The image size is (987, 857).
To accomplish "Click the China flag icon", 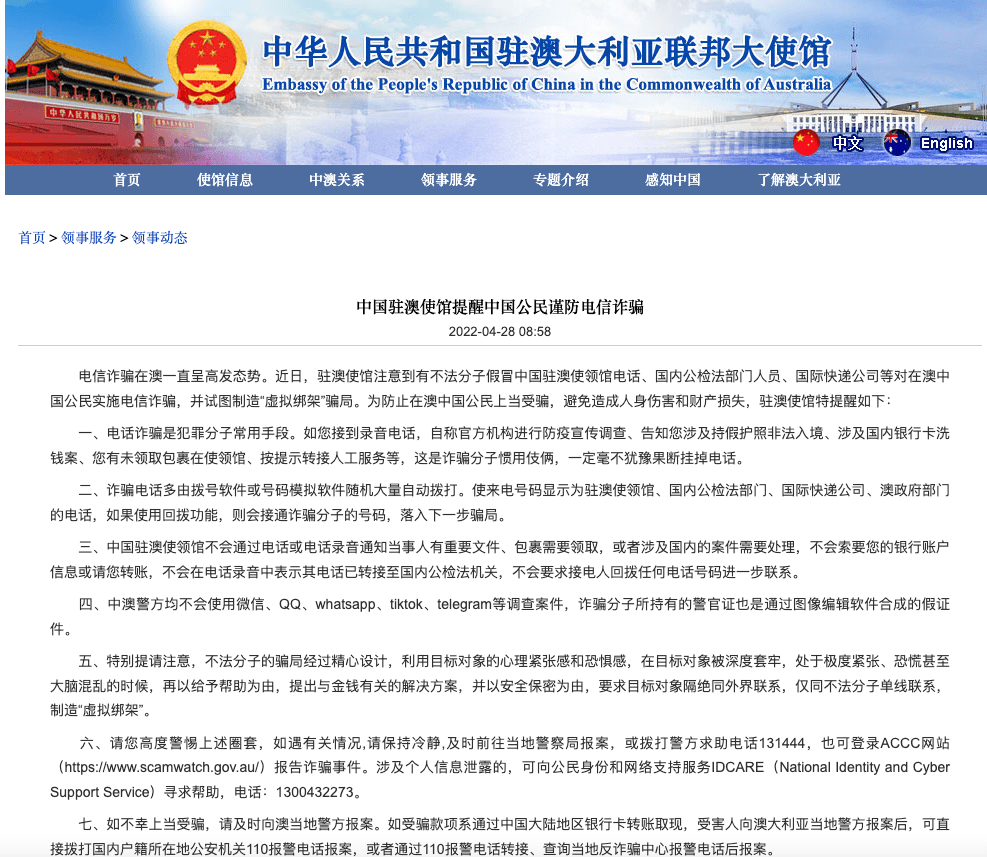I will click(x=806, y=143).
